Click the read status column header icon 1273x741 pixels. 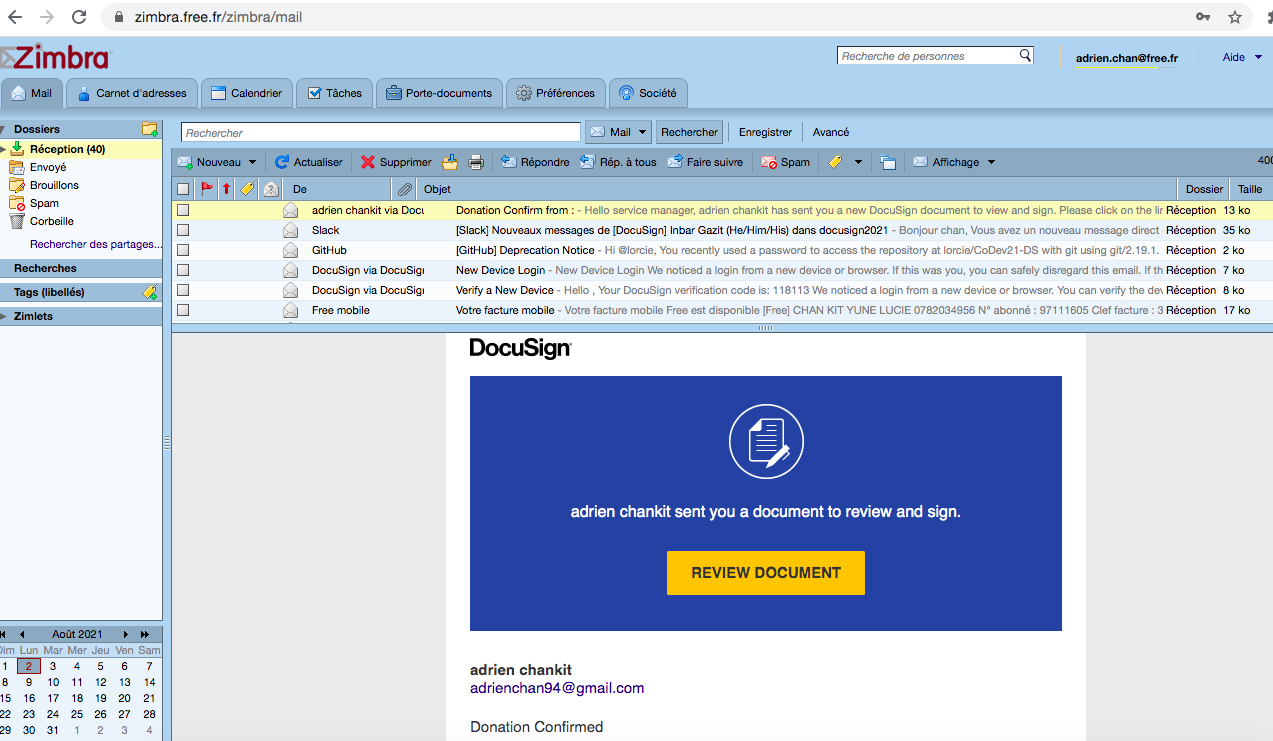point(270,188)
